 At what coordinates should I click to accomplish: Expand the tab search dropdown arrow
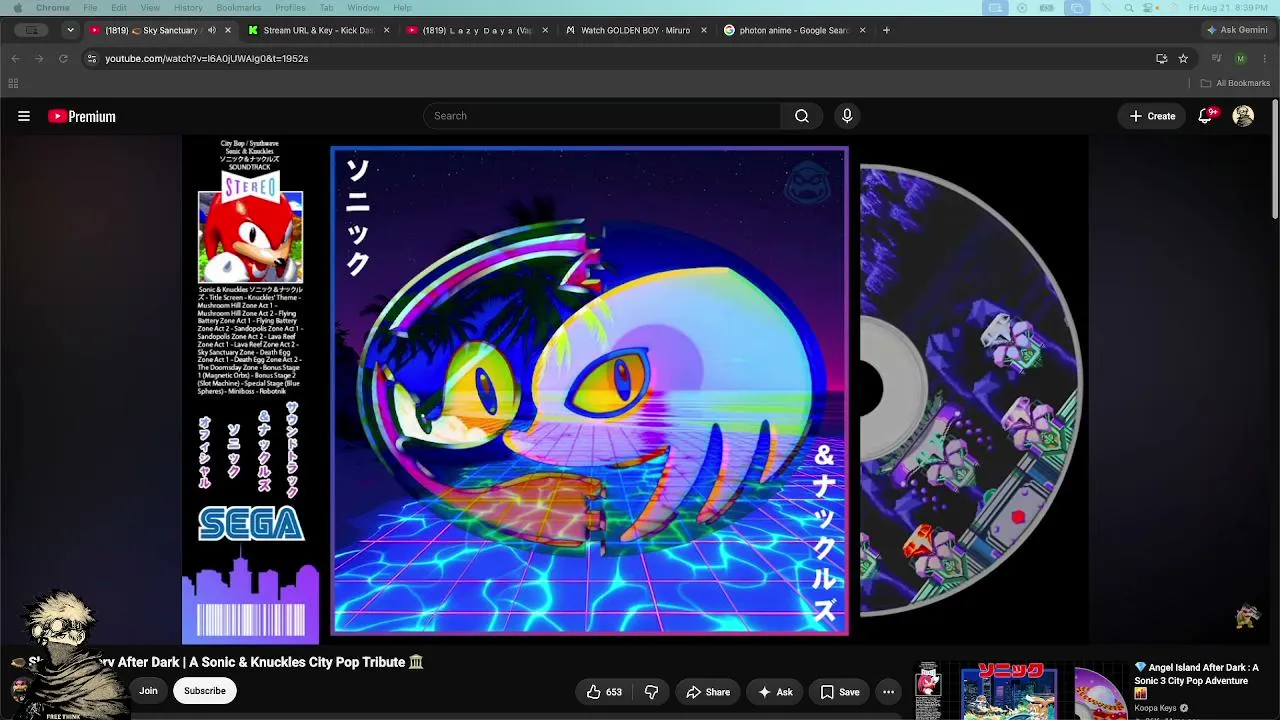tap(70, 30)
